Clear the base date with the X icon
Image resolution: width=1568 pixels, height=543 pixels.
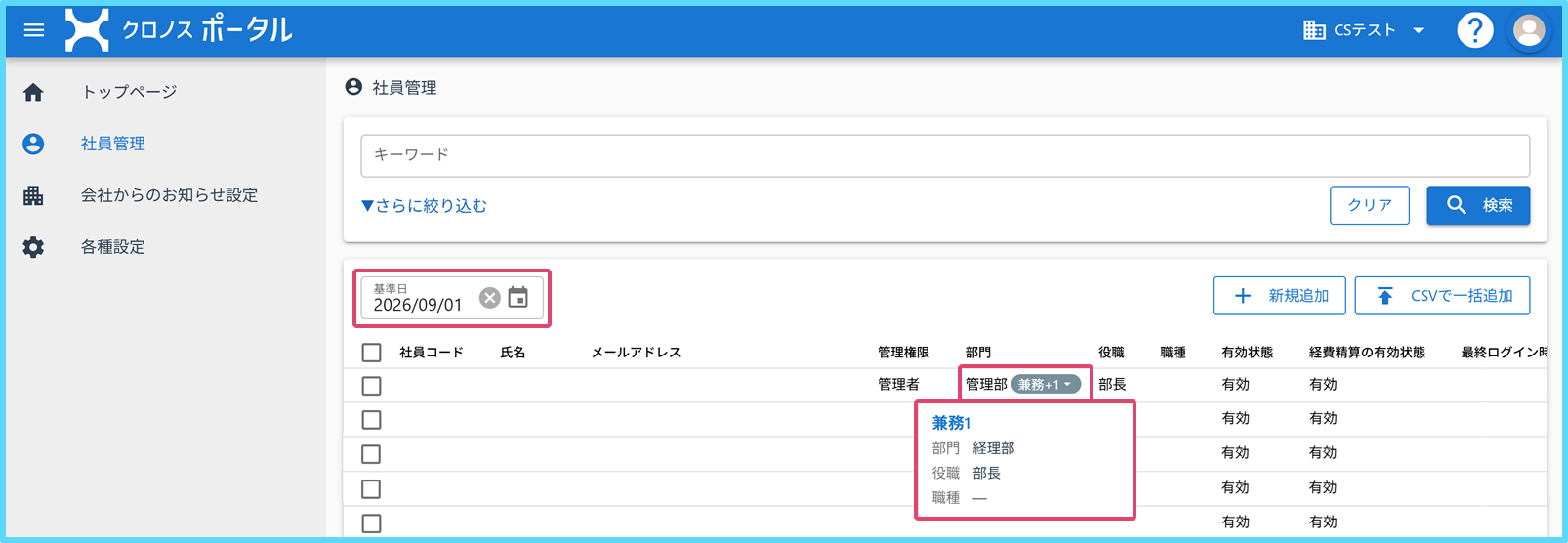click(490, 298)
